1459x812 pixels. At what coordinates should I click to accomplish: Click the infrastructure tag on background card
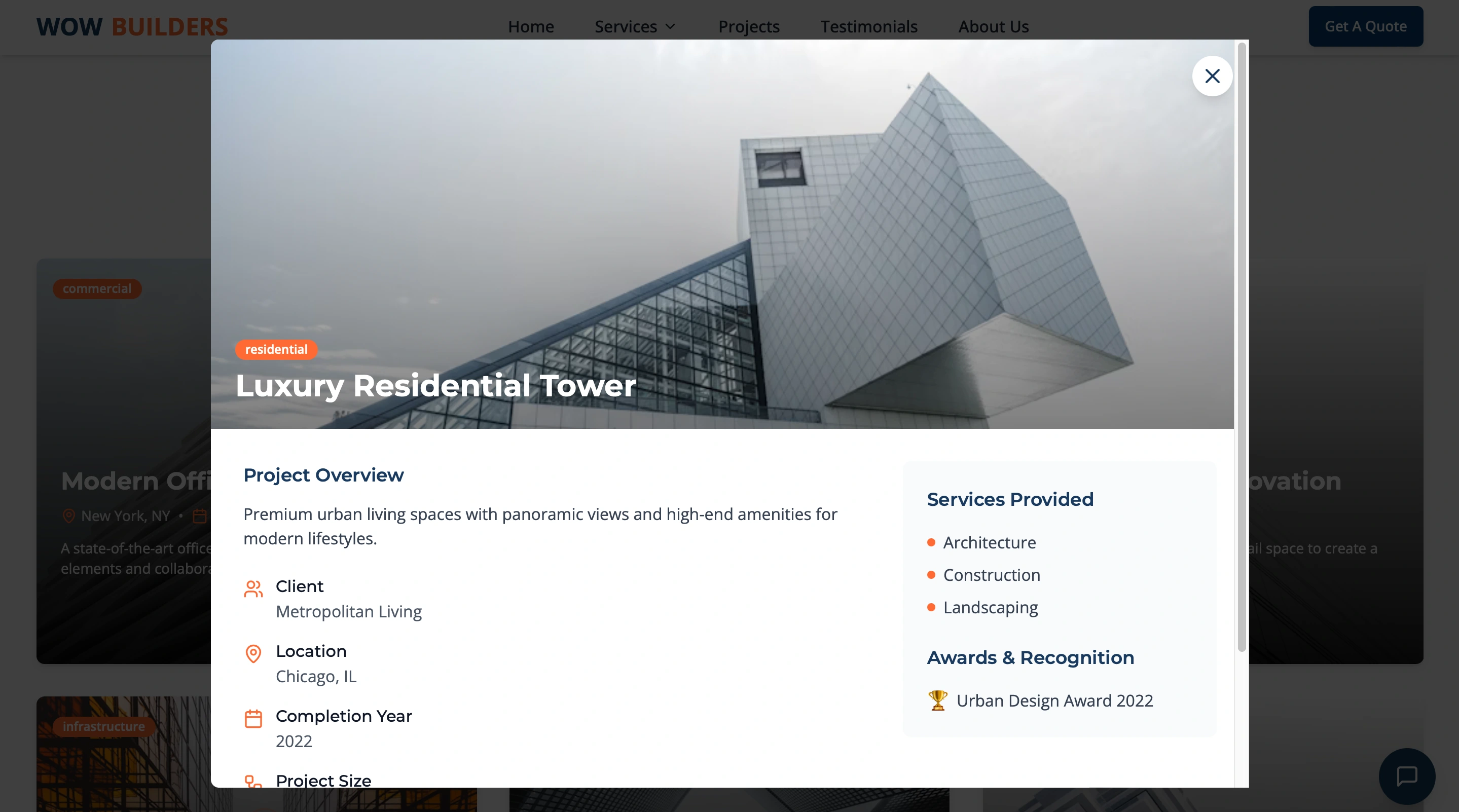(x=103, y=726)
